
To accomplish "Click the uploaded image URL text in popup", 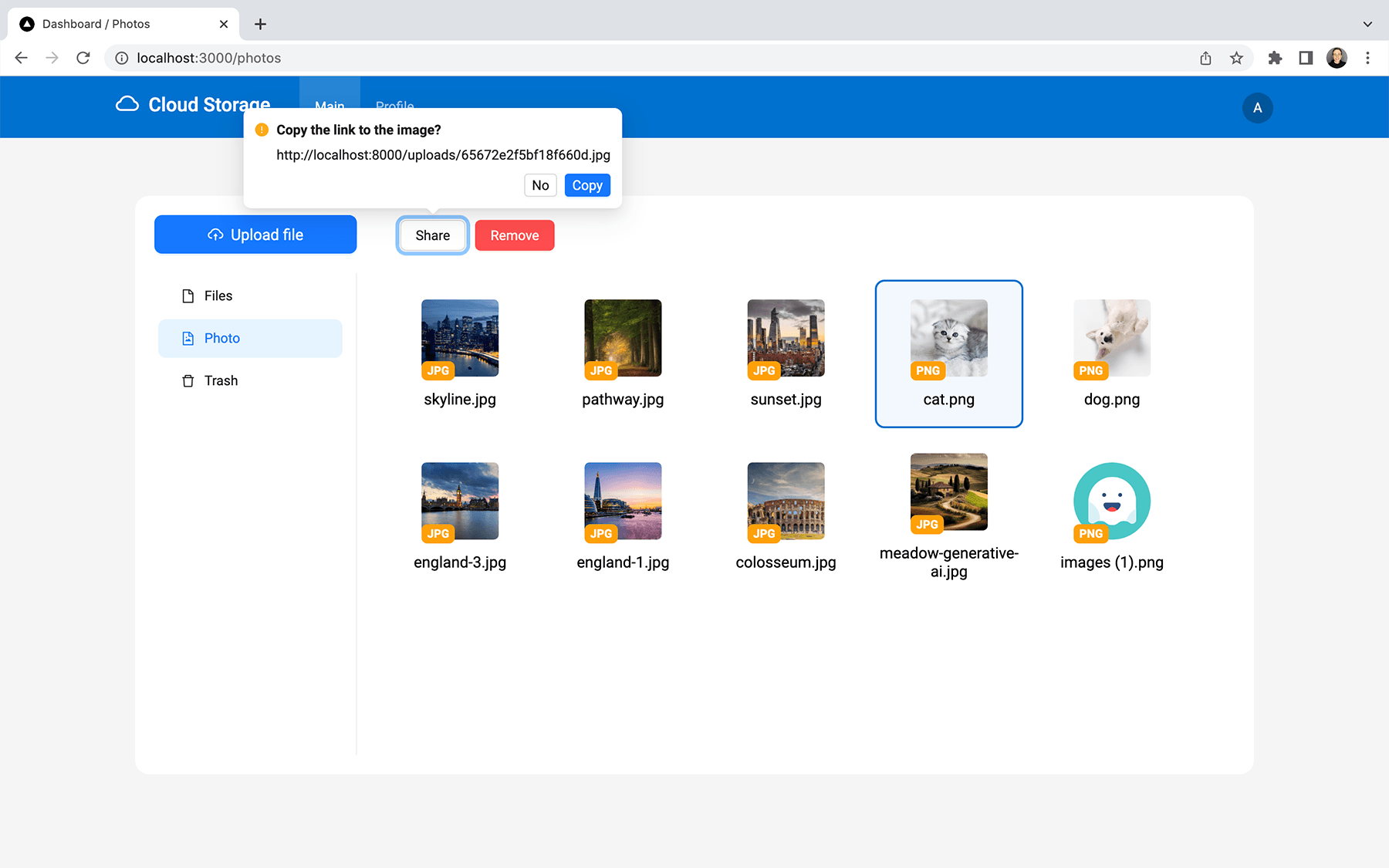I will (x=443, y=155).
